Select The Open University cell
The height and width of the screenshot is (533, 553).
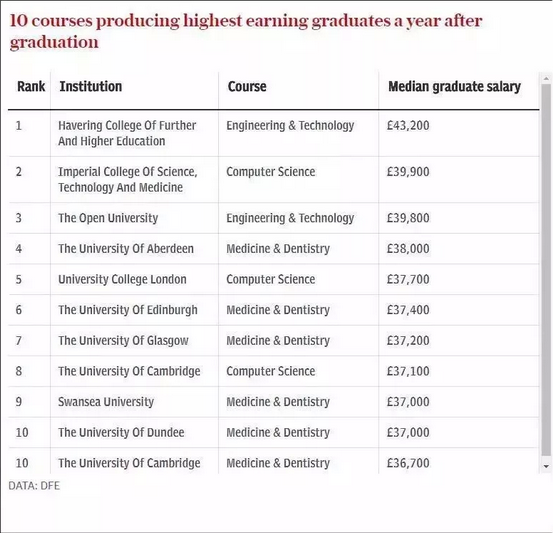(x=108, y=218)
